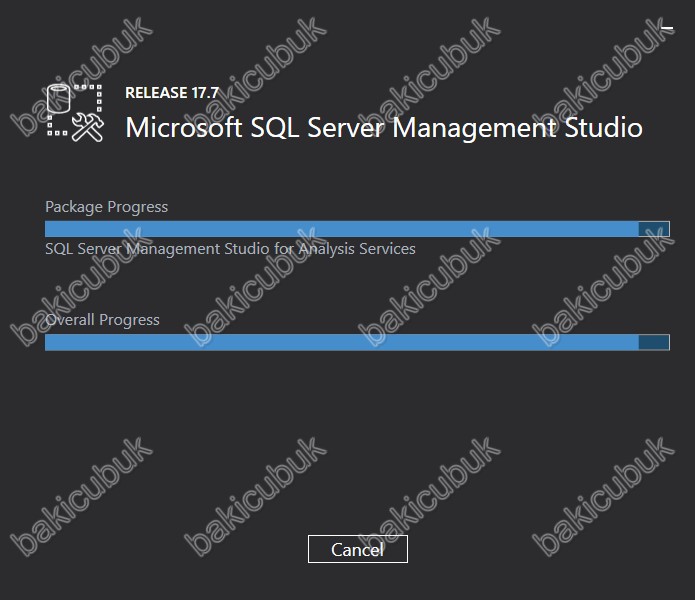Click the SQL Server Management Studio logo icon
The height and width of the screenshot is (600, 695).
point(75,113)
